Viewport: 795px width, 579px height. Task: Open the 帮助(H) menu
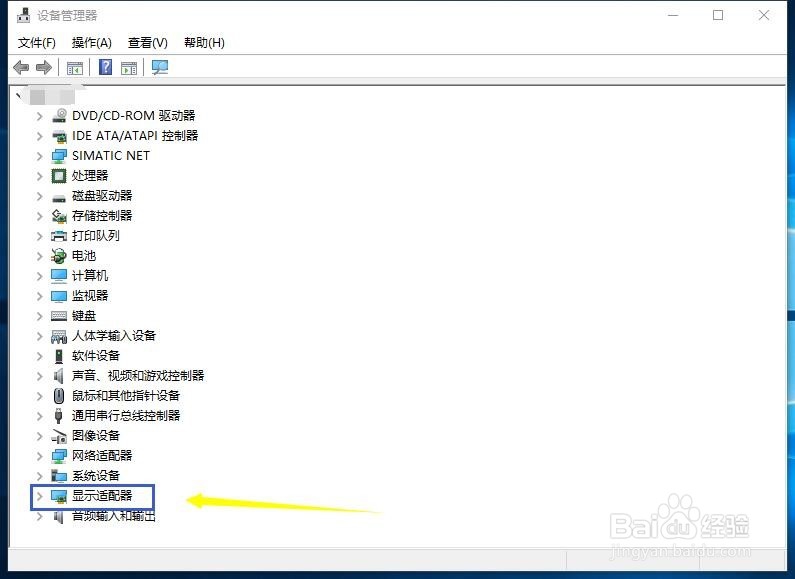click(x=204, y=43)
